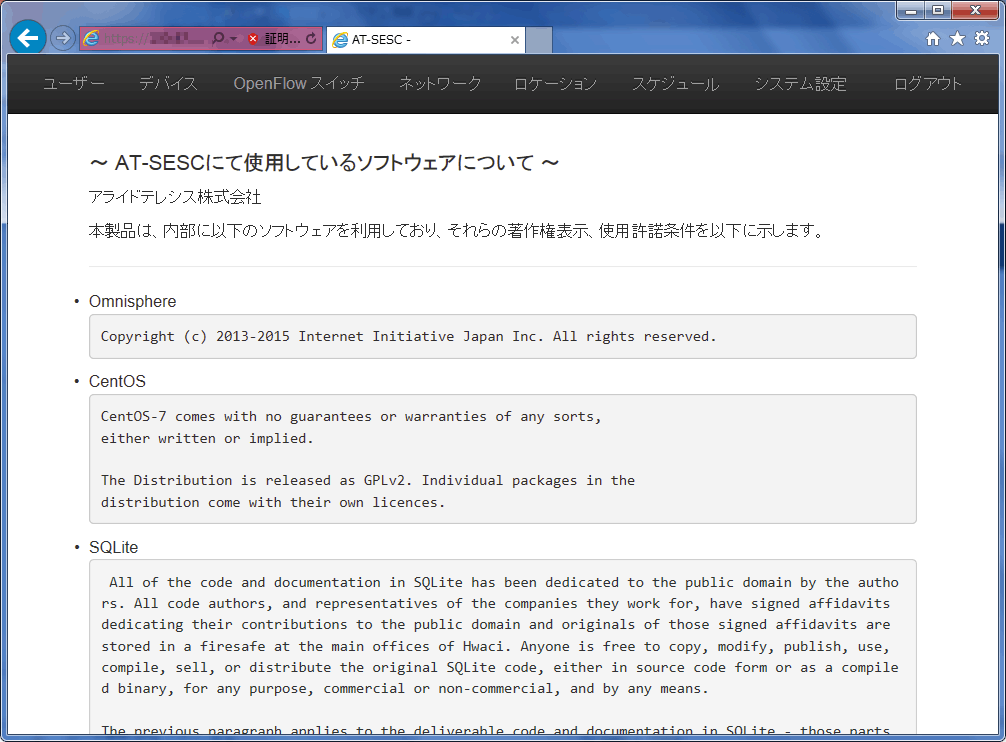Click the Omnisphere copyright notice box
The image size is (1006, 742).
502,337
